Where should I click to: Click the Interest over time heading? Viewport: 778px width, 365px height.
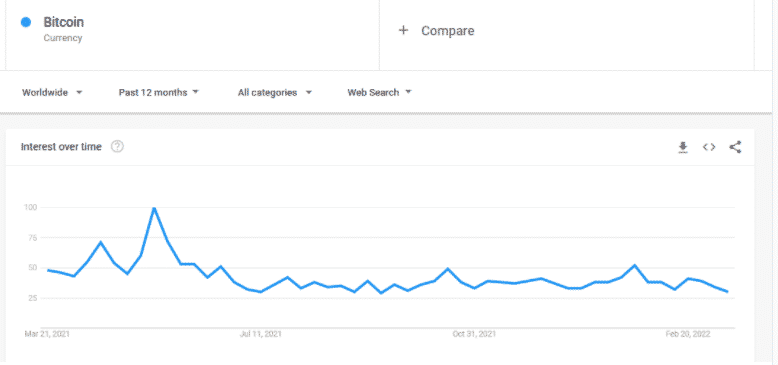coord(61,147)
